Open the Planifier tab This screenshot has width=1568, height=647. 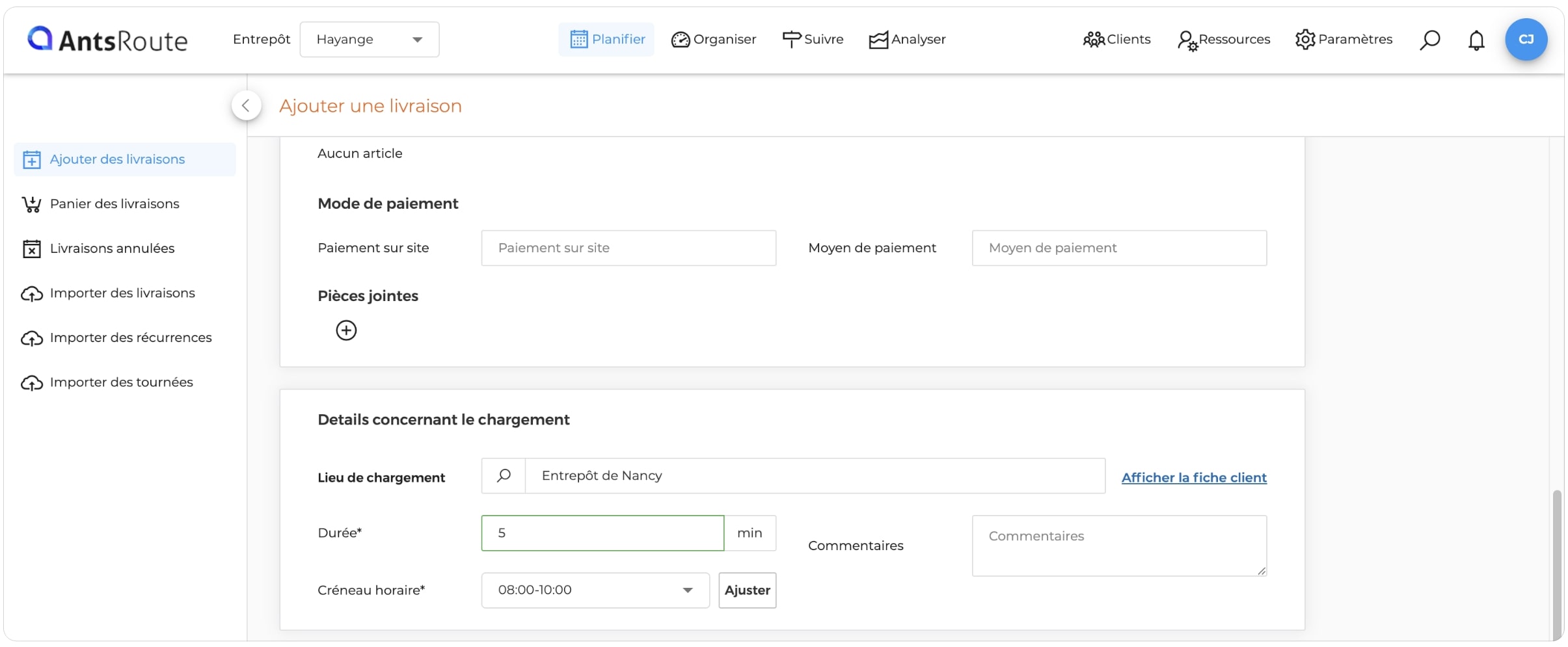pyautogui.click(x=606, y=40)
